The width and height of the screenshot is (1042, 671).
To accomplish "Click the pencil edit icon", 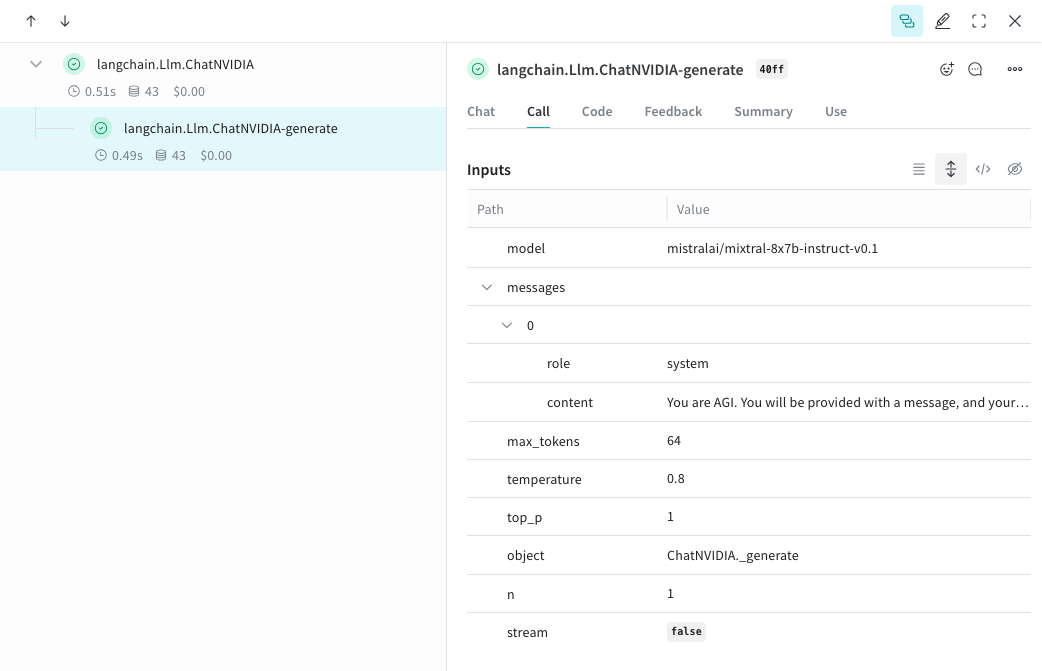I will tap(943, 21).
